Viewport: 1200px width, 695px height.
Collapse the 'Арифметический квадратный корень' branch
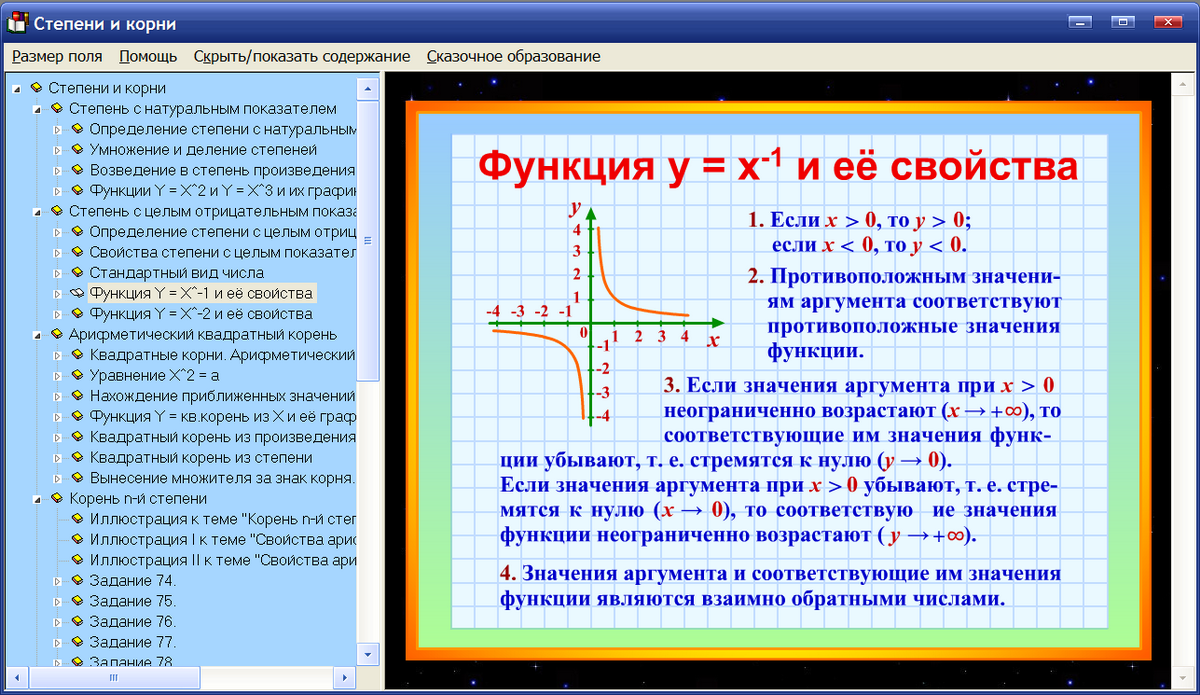tap(37, 335)
